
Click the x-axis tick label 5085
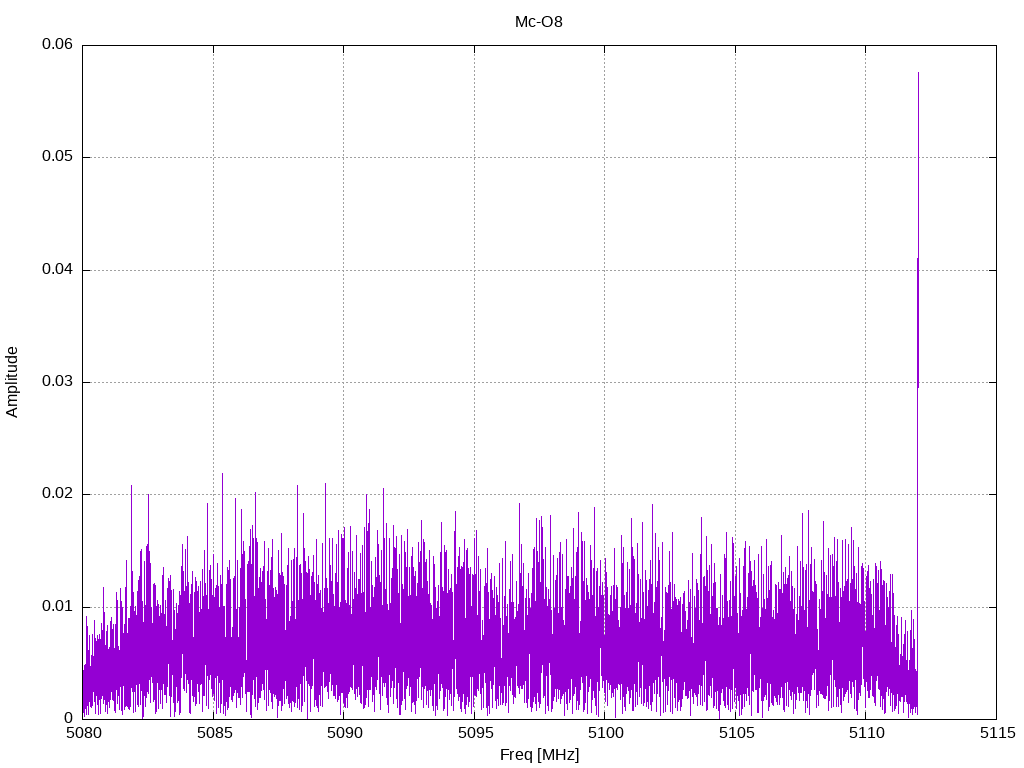(214, 733)
